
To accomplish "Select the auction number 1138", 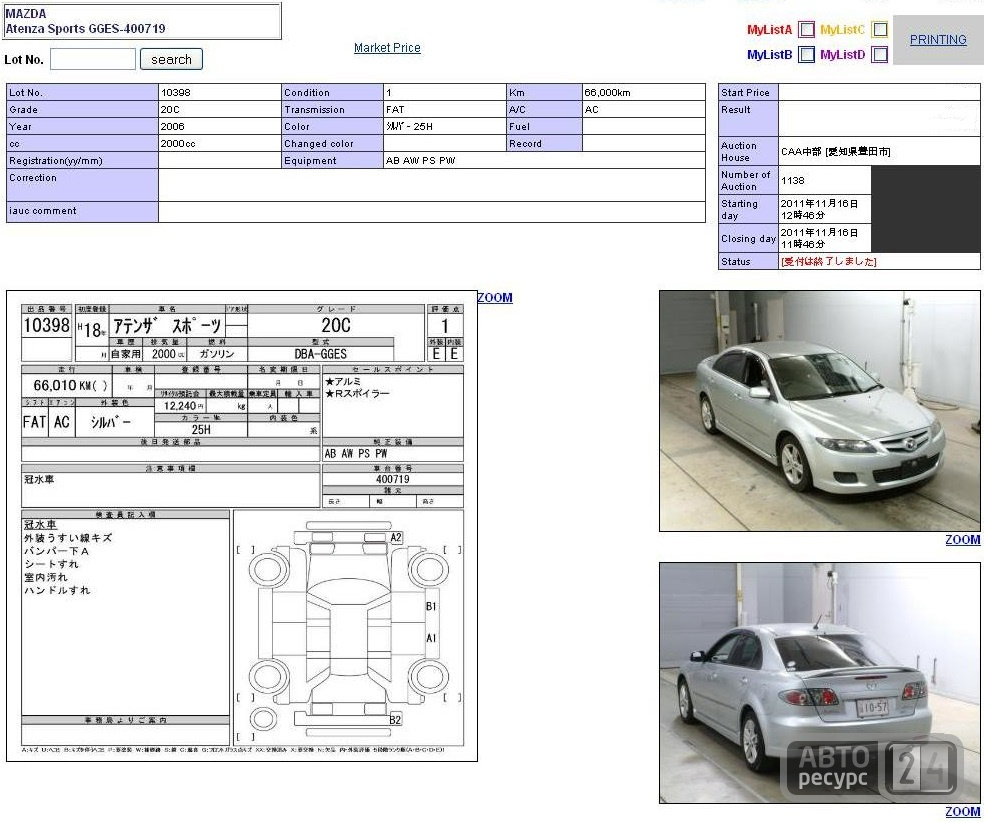I will click(793, 181).
